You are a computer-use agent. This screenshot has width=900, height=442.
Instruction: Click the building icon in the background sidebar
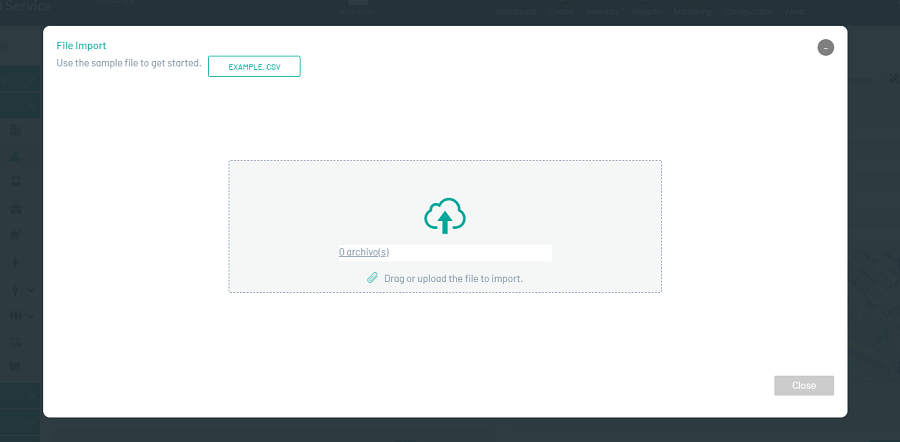[16, 130]
